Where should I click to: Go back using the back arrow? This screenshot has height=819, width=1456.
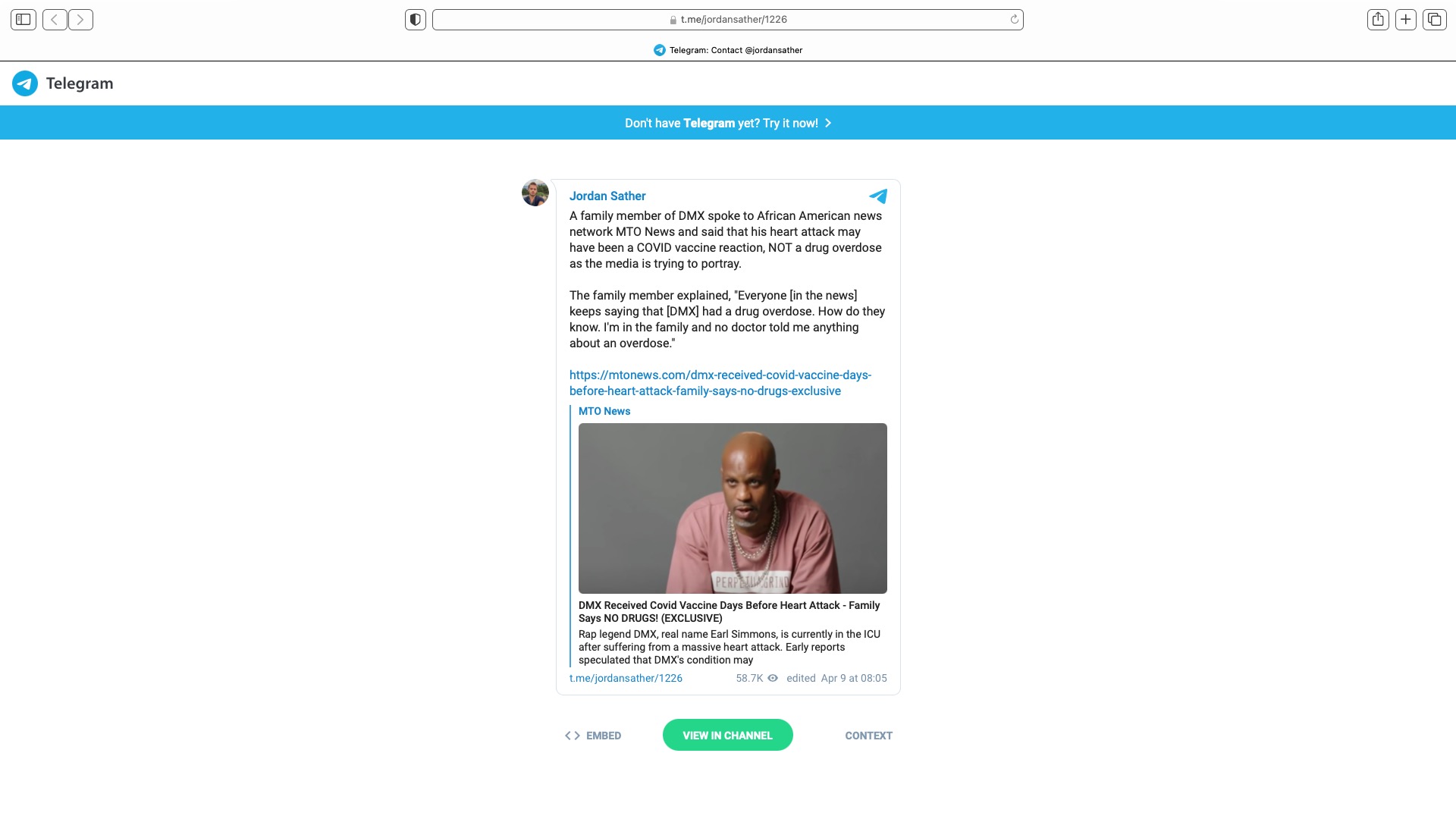click(55, 20)
